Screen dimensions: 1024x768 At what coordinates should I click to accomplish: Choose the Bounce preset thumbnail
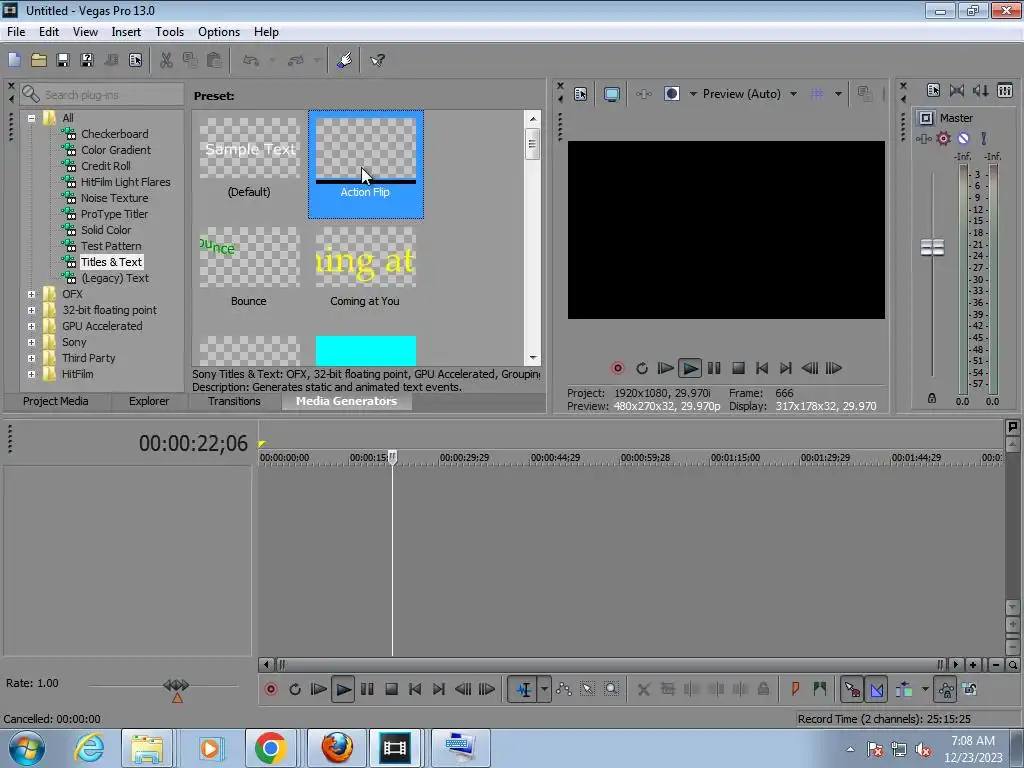tap(249, 257)
